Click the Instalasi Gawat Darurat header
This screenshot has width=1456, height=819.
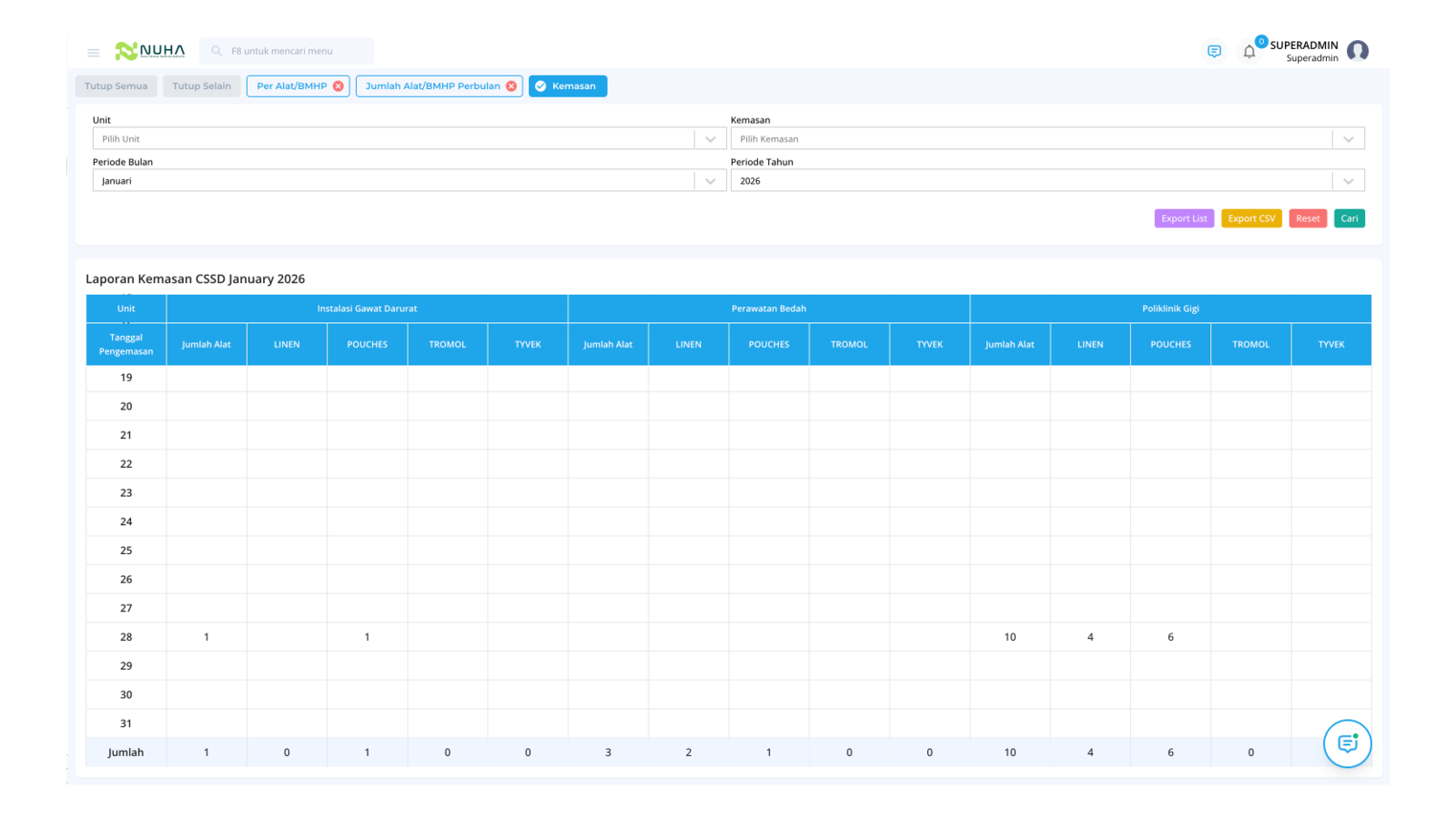[367, 308]
